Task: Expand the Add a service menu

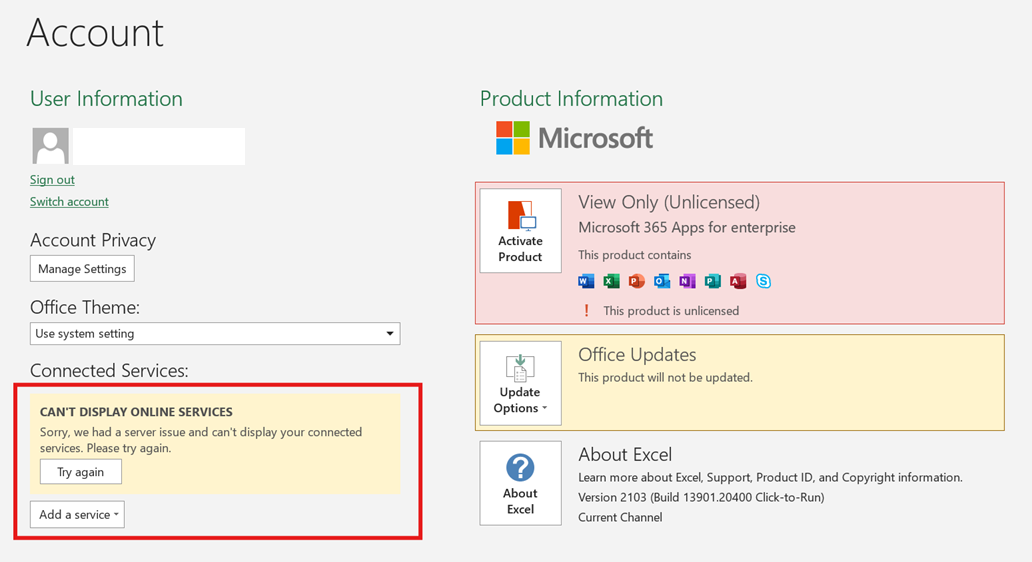Action: pyautogui.click(x=78, y=515)
